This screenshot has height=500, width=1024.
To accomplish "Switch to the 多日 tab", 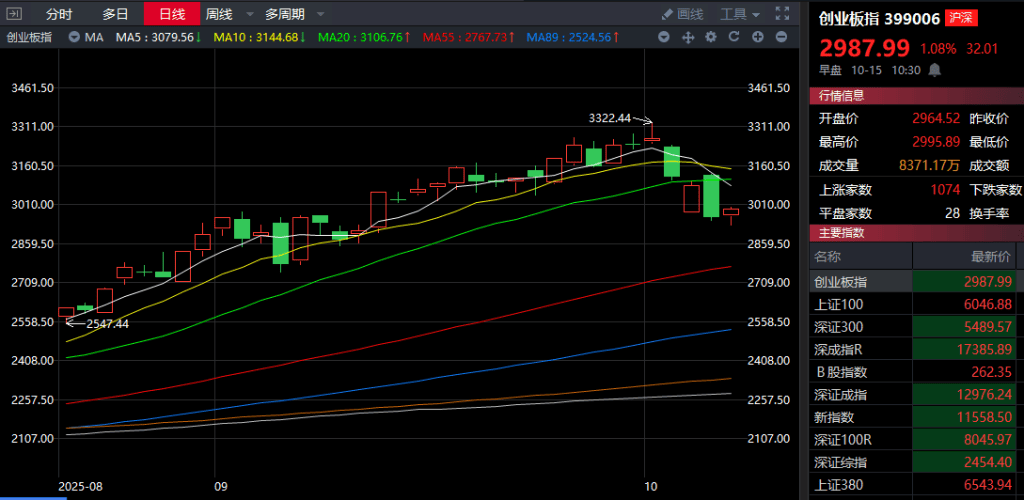I will tap(115, 14).
